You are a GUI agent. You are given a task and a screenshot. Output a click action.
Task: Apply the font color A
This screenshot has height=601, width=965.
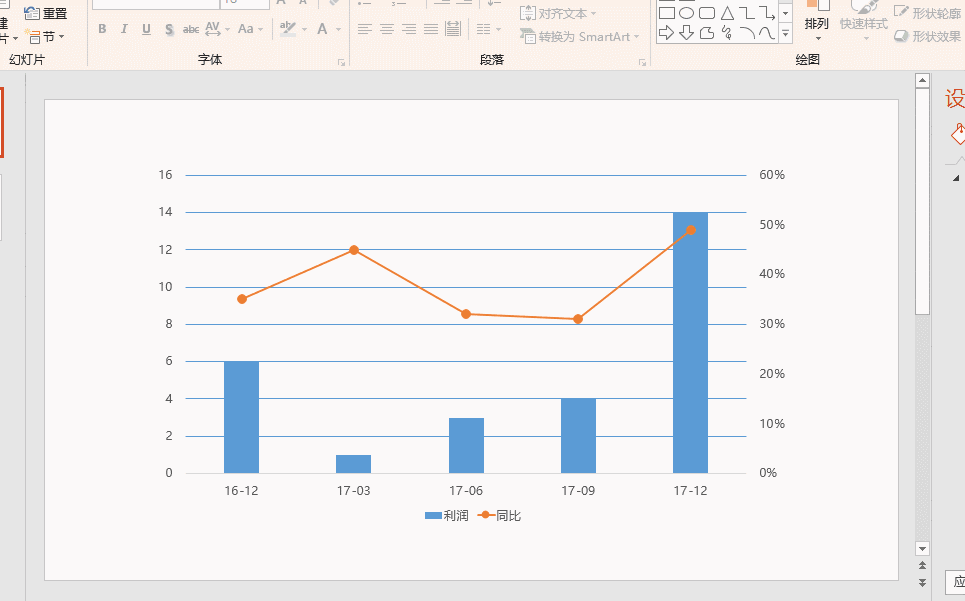(x=322, y=29)
